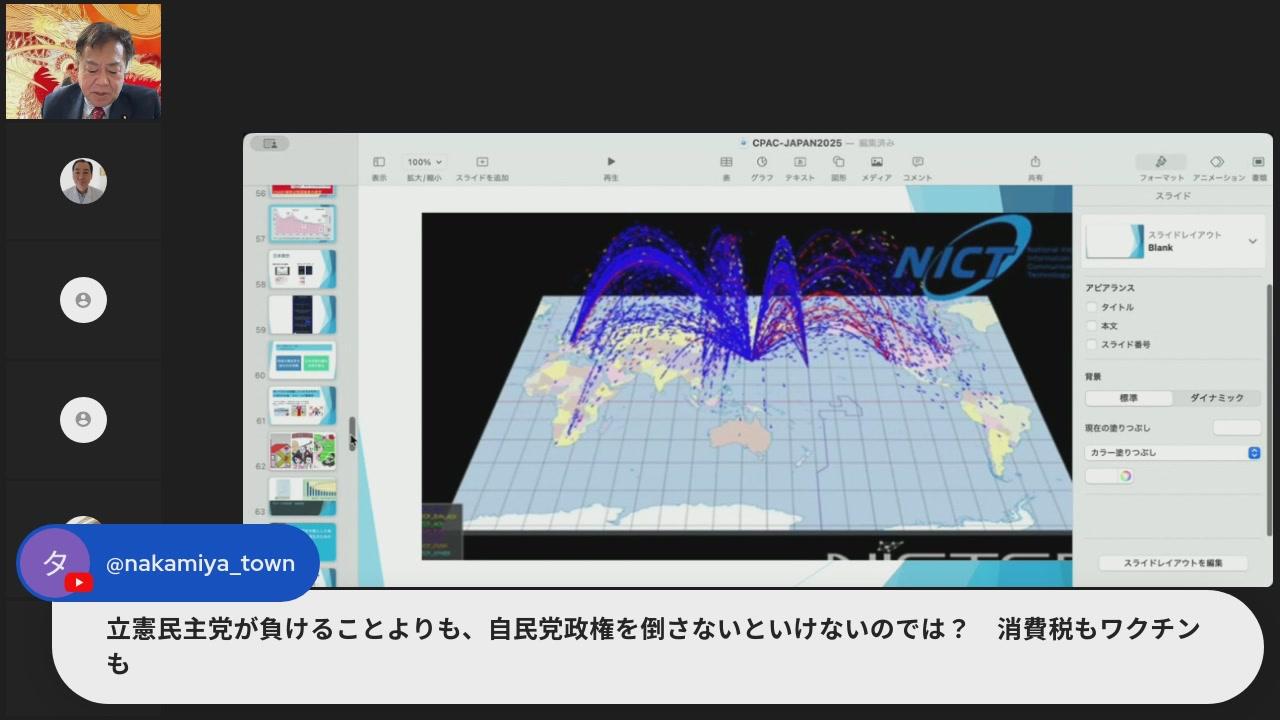Open the color wheel picker

pos(1125,476)
